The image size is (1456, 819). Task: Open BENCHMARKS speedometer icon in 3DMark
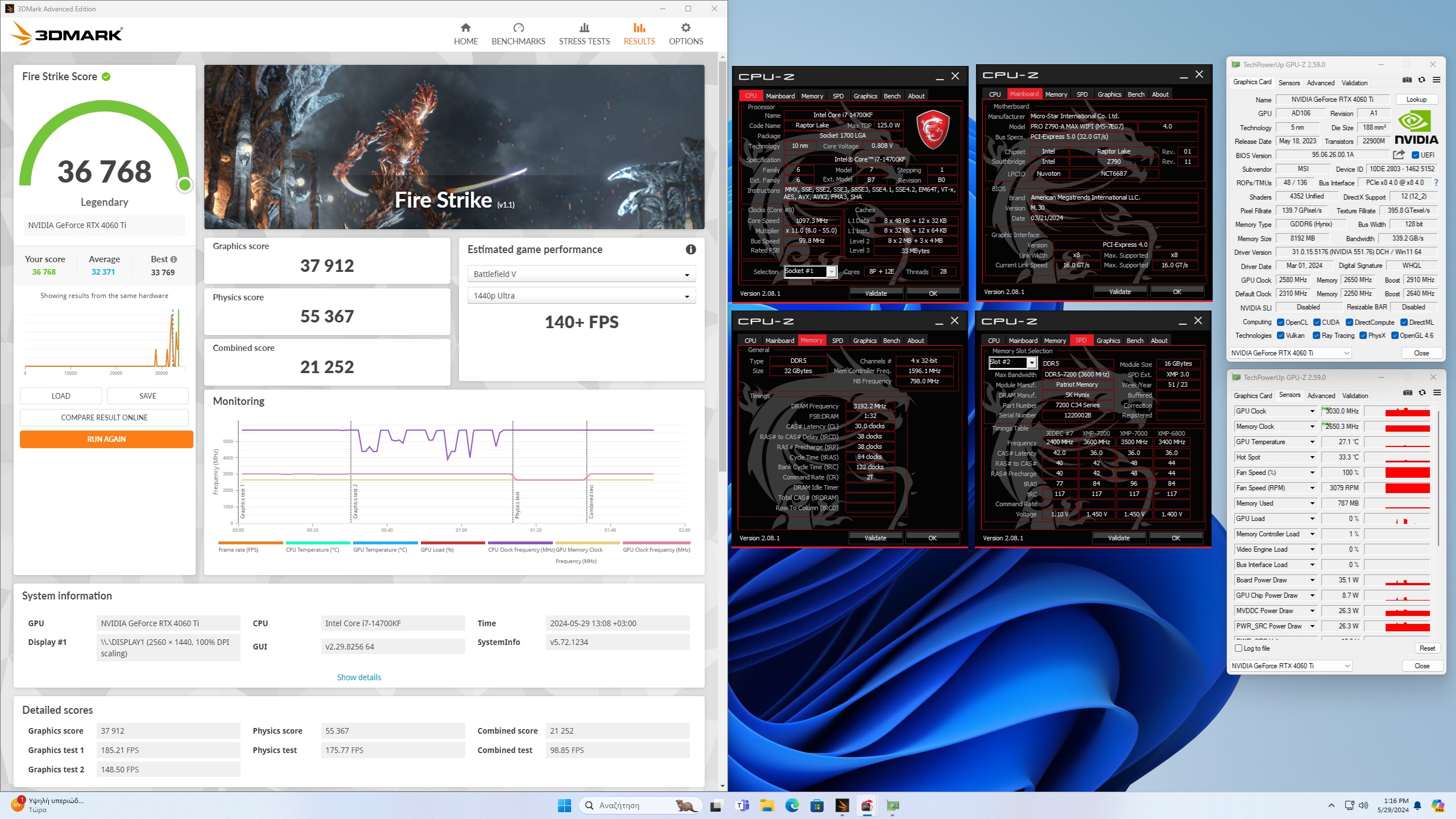click(x=518, y=27)
